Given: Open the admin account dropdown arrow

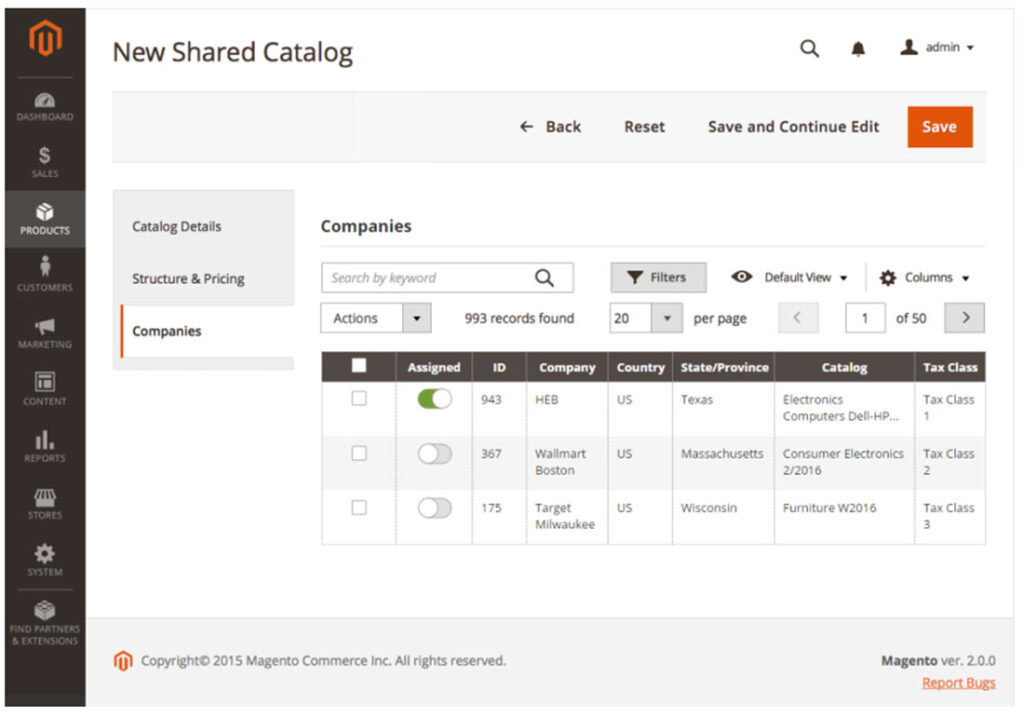Looking at the screenshot, I should (x=970, y=48).
